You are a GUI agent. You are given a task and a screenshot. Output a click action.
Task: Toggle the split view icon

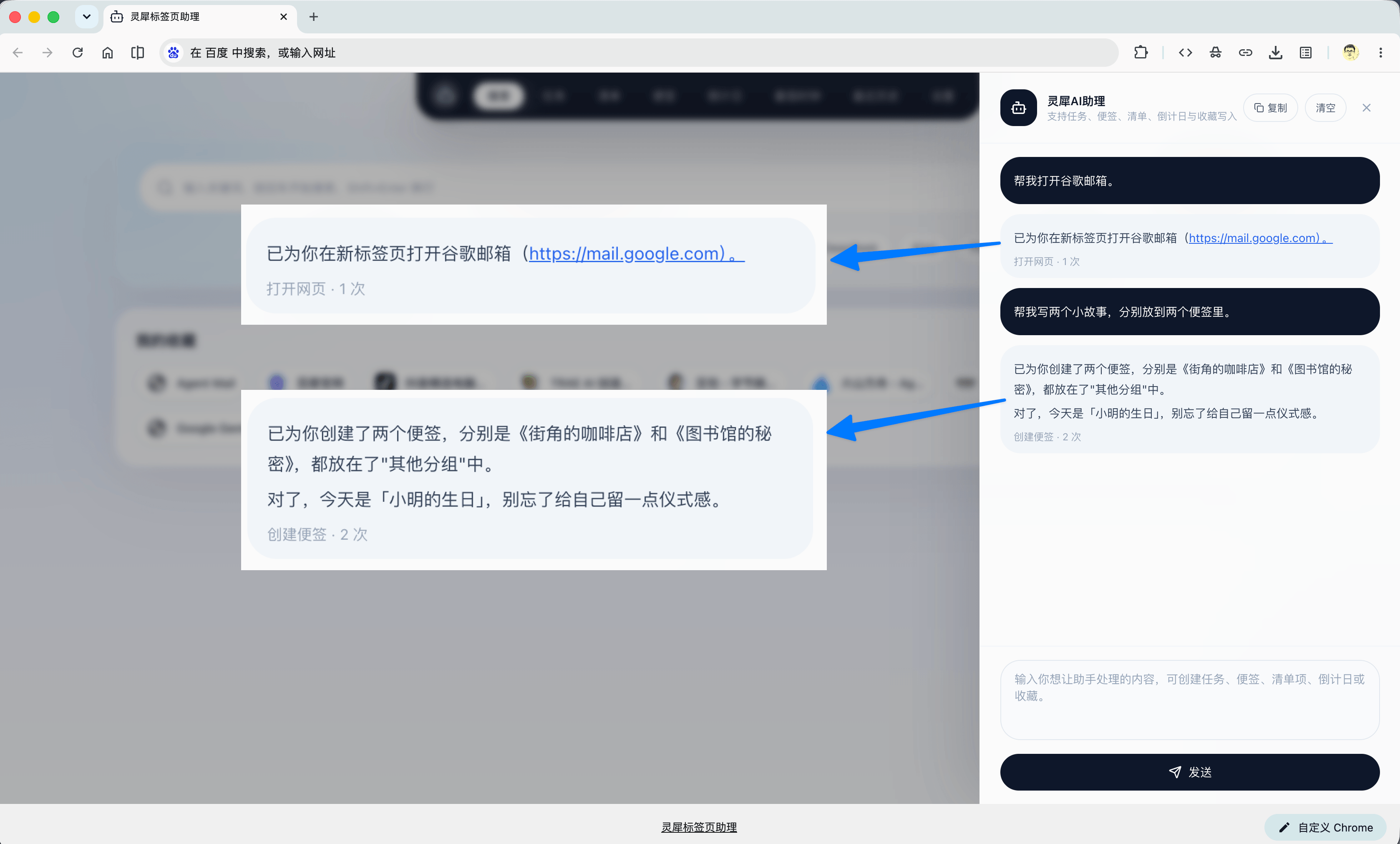[138, 53]
